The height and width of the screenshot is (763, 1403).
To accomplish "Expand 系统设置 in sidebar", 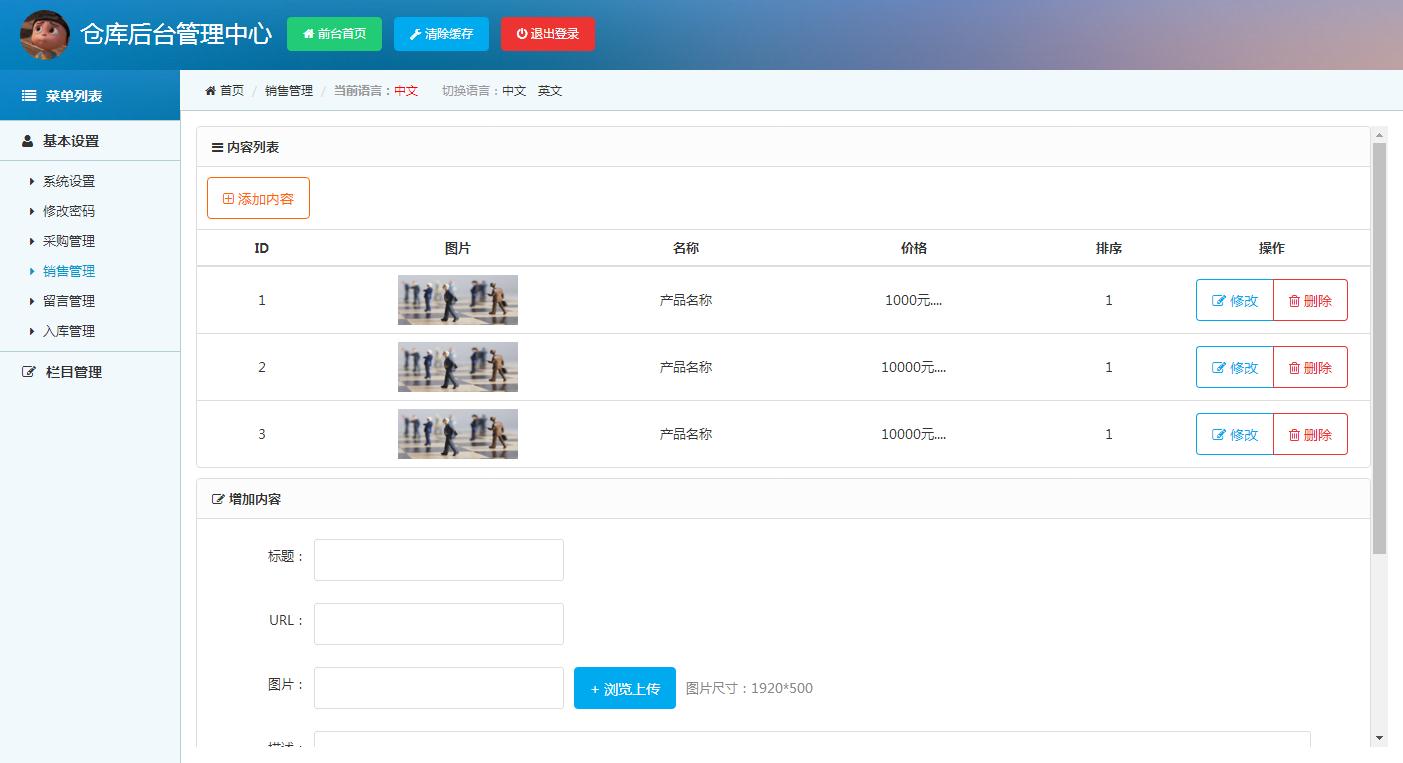I will pyautogui.click(x=69, y=181).
